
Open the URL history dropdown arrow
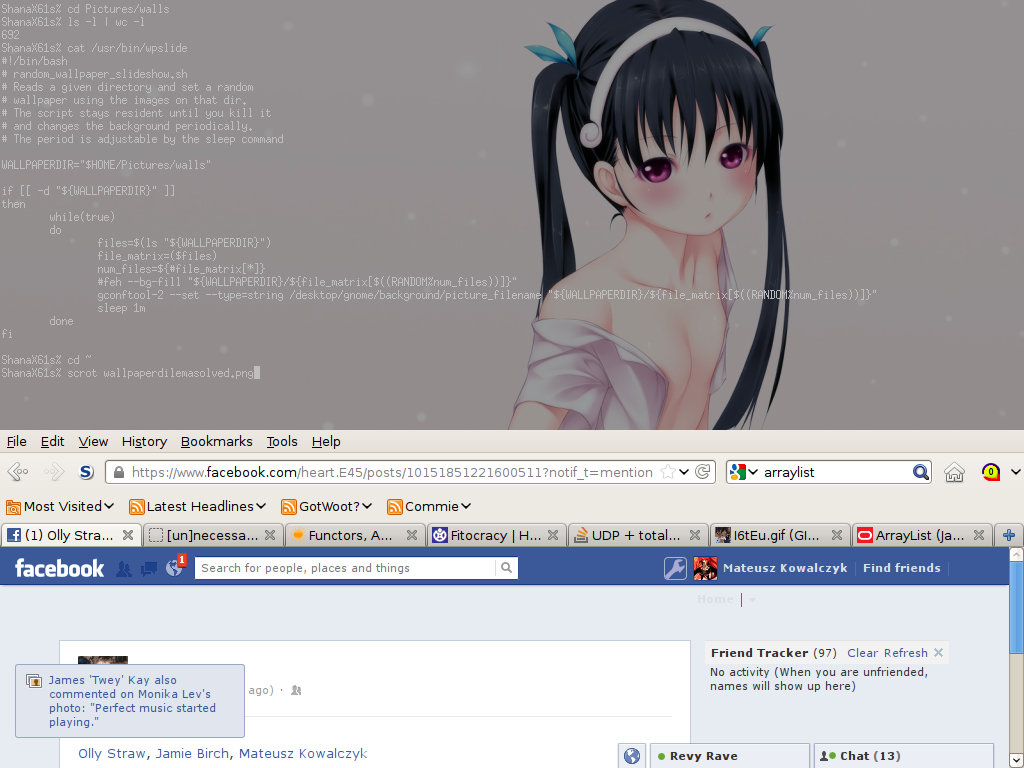pyautogui.click(x=684, y=472)
